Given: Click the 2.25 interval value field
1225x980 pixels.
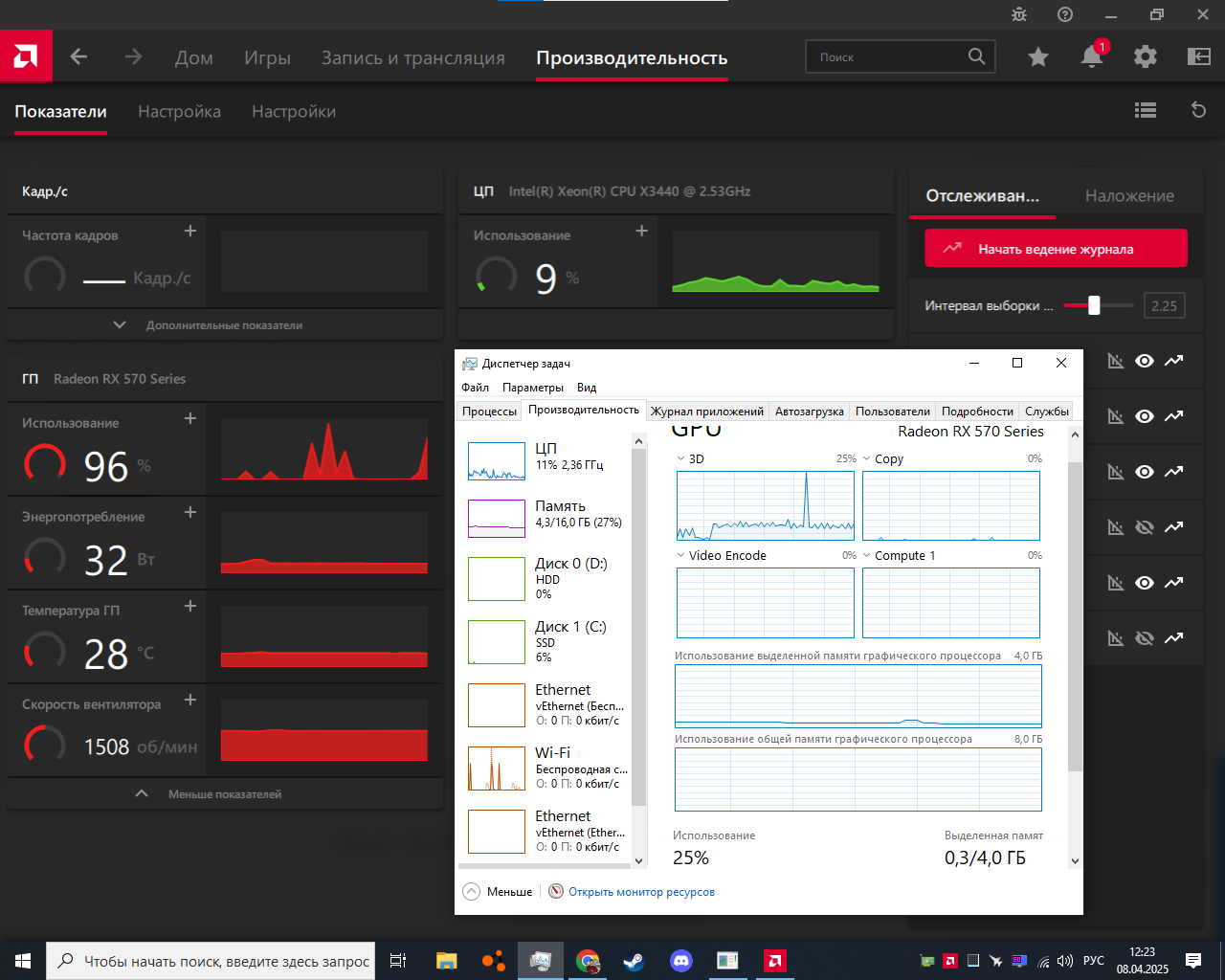Looking at the screenshot, I should click(1164, 306).
